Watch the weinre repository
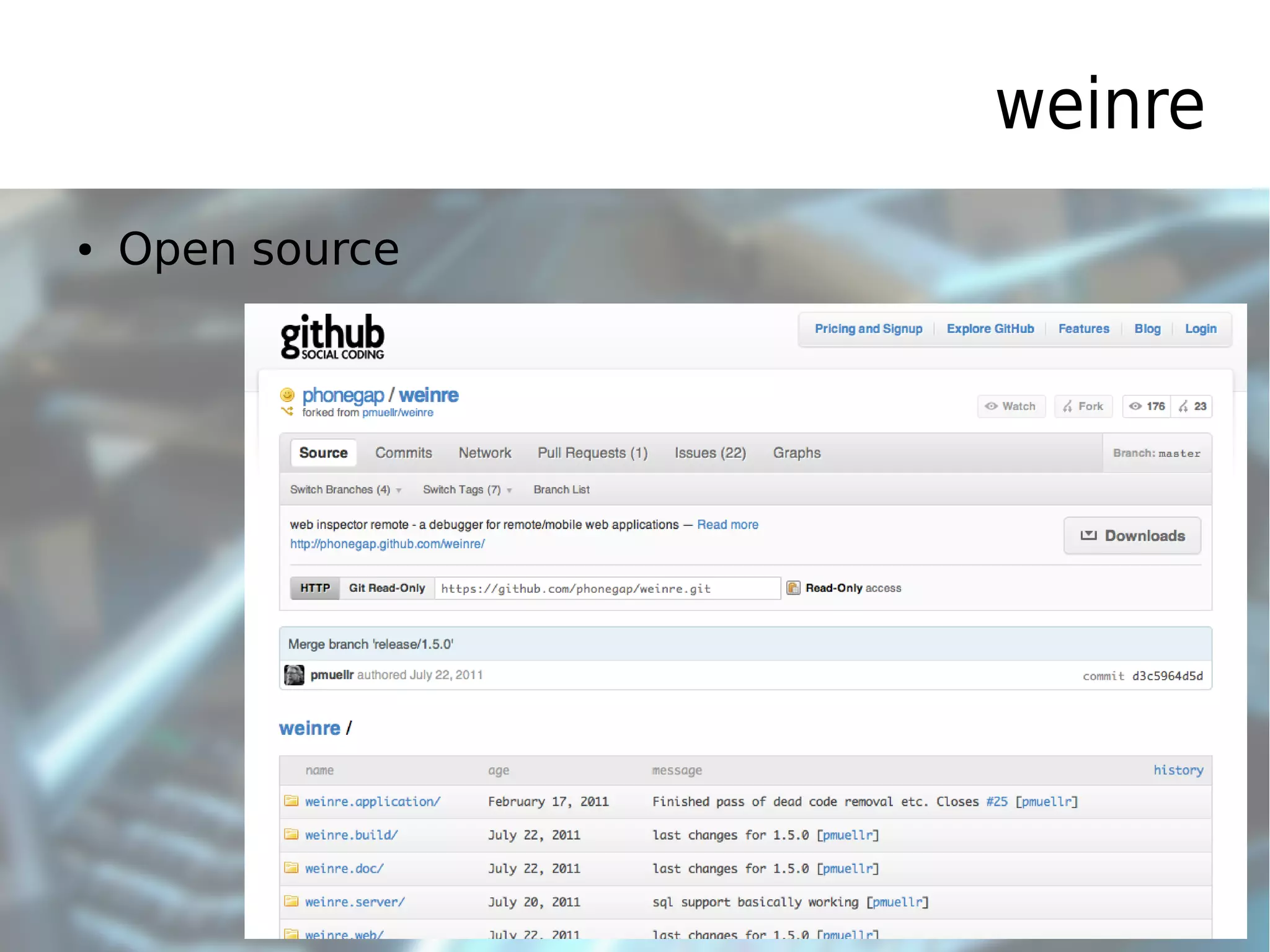 click(1011, 406)
